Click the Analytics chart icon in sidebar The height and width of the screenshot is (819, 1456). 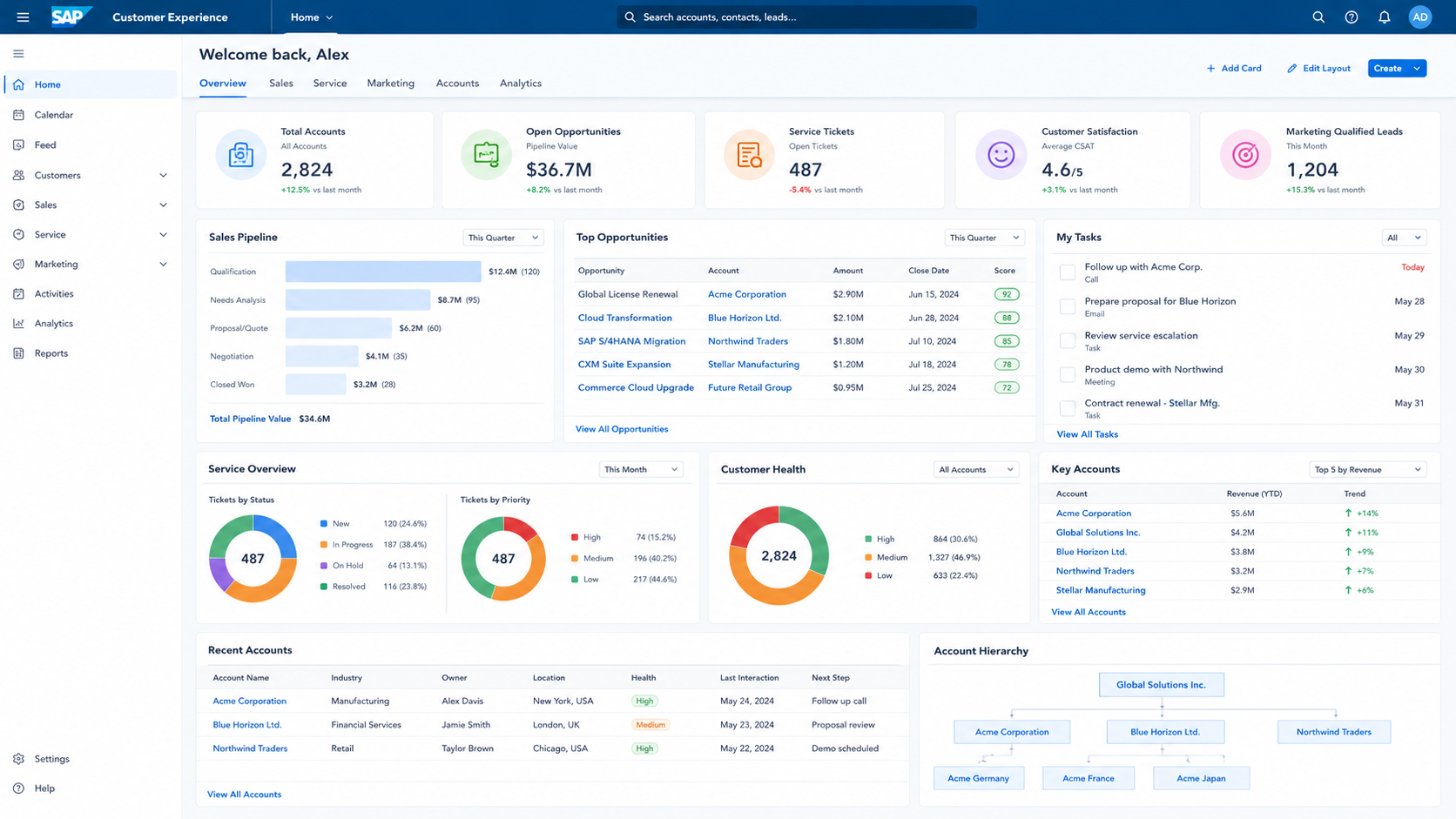click(18, 324)
